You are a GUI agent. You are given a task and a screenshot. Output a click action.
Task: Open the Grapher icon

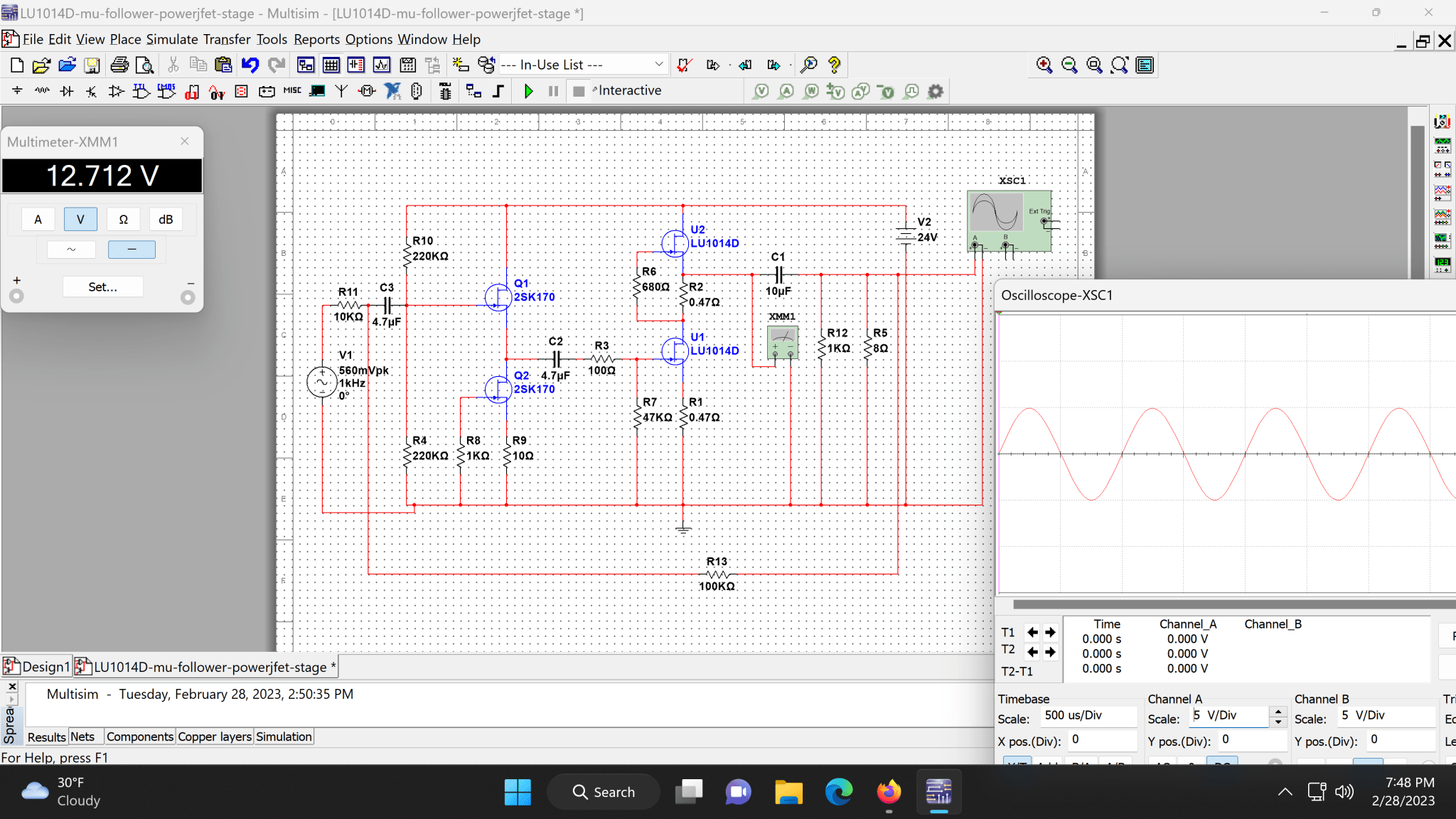pos(382,65)
